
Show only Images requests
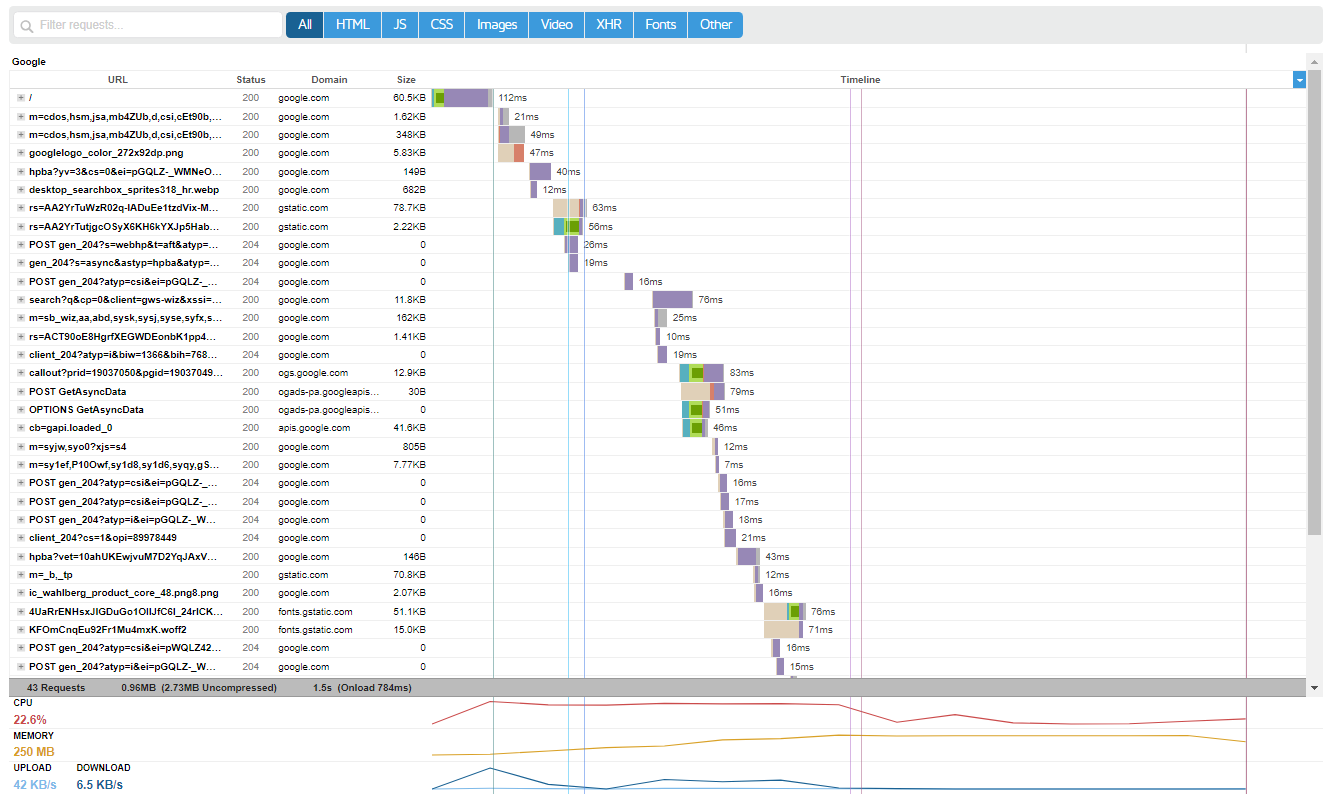click(497, 25)
